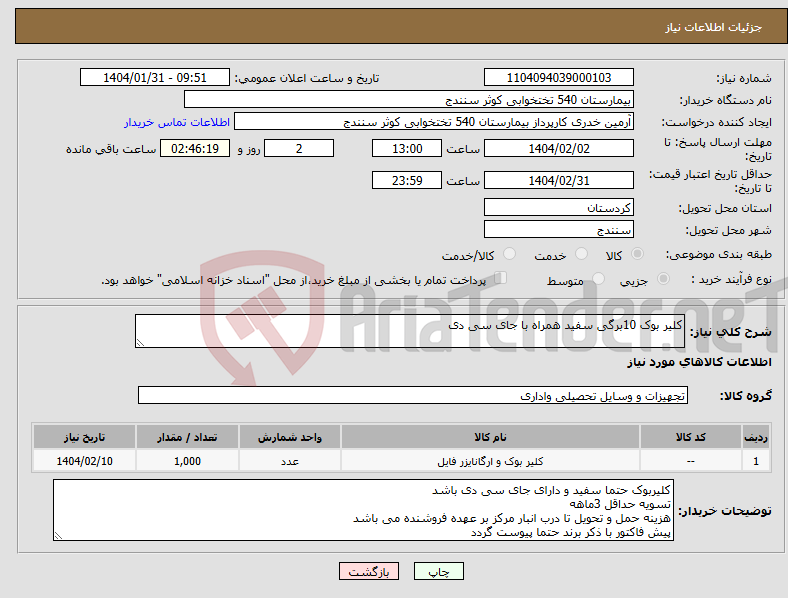Click the شماره نیاز field 1104094039000103
Viewport: 788px width, 598px height.
click(x=559, y=77)
